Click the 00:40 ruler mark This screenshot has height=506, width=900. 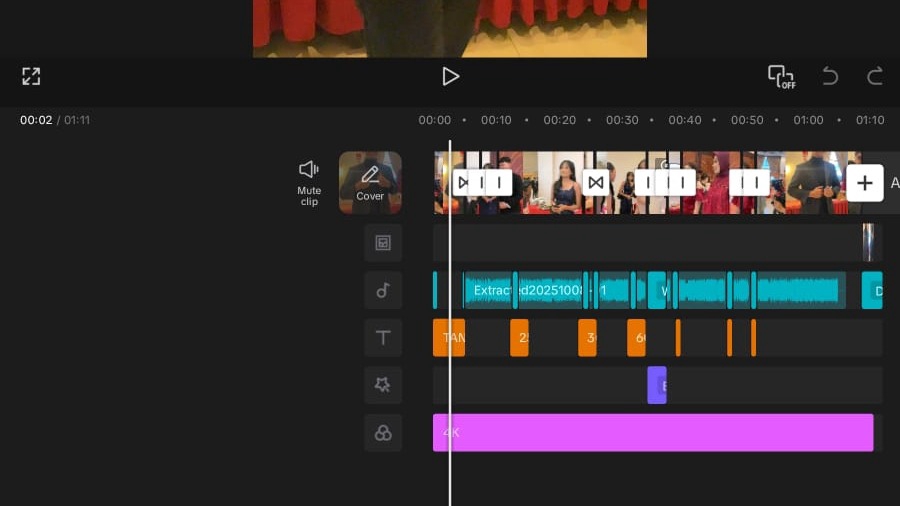coord(685,120)
